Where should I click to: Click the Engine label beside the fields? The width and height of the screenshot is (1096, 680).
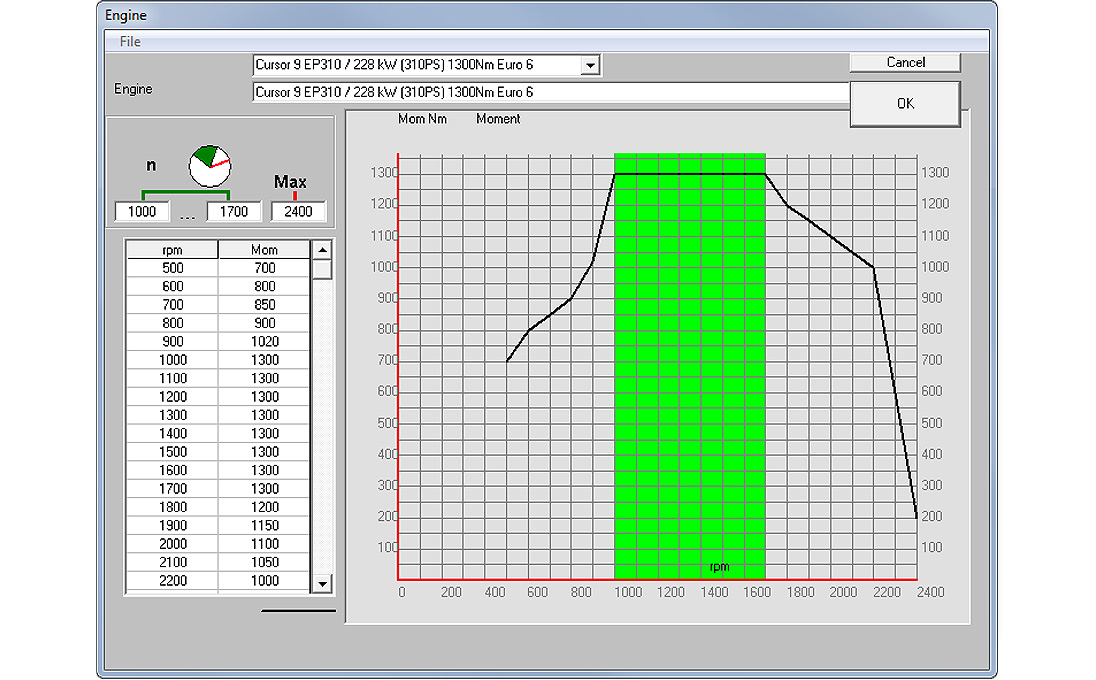[x=133, y=89]
